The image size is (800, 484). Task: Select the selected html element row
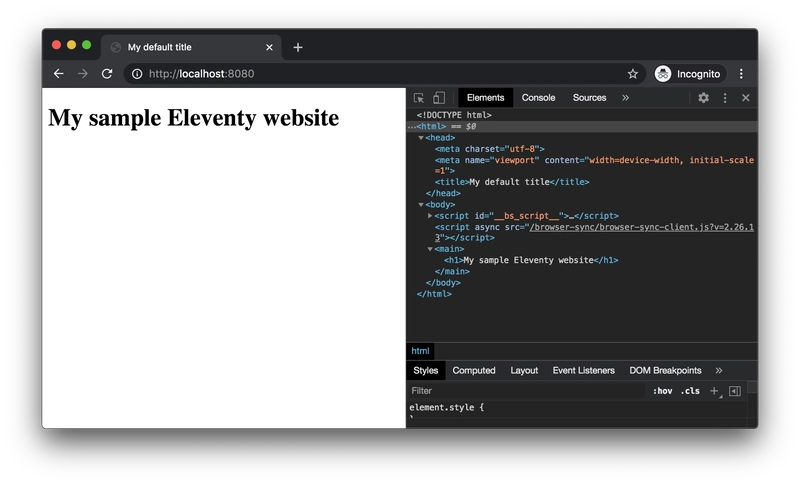[x=582, y=126]
